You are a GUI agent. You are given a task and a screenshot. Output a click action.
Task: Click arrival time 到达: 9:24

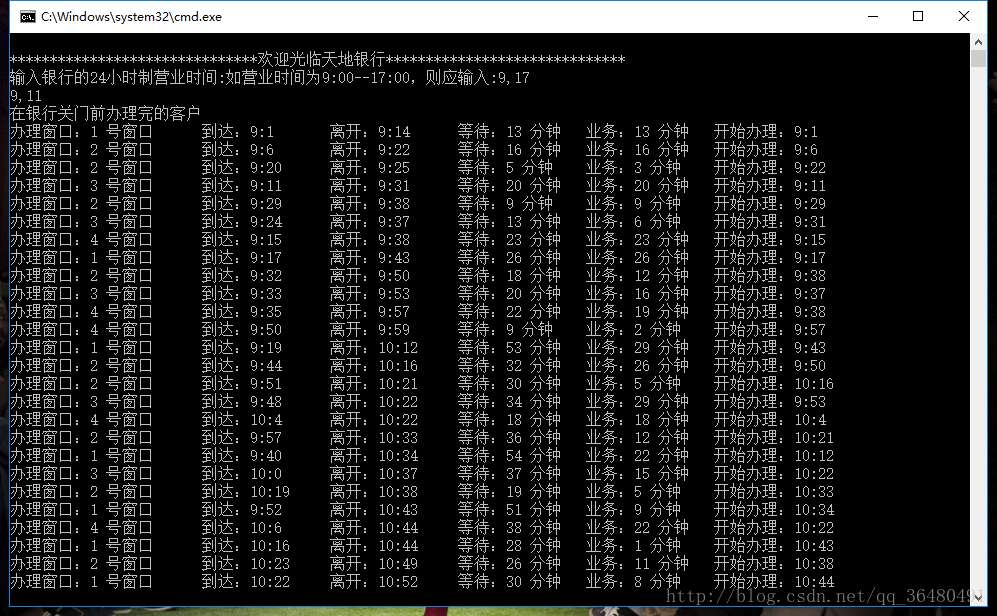click(x=242, y=222)
